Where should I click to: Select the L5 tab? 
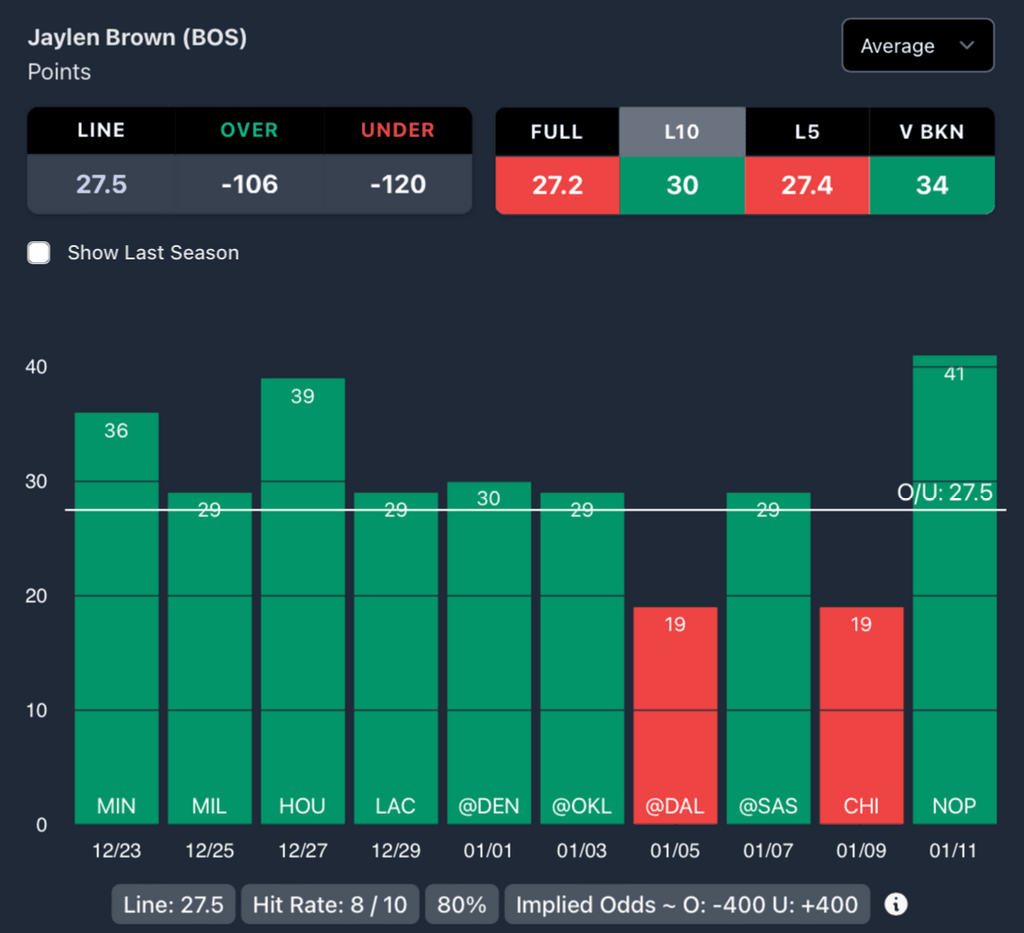click(807, 132)
